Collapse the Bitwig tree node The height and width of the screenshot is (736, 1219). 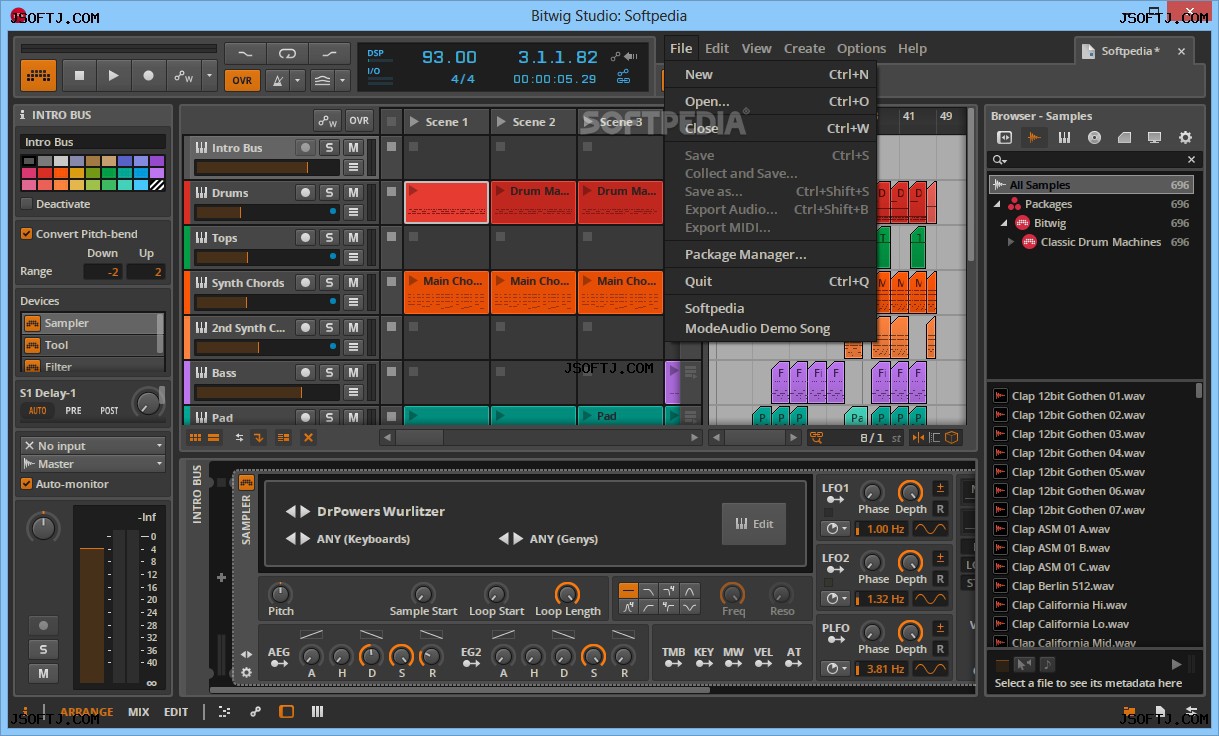(1005, 223)
